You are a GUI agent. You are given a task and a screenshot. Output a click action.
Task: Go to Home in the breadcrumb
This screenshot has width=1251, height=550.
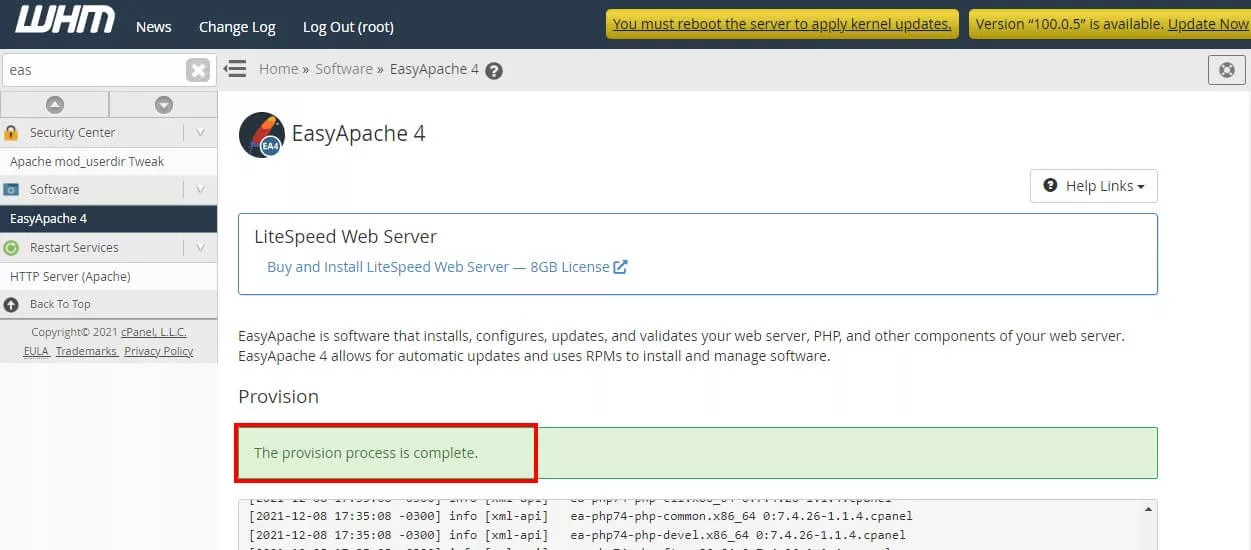pyautogui.click(x=278, y=69)
